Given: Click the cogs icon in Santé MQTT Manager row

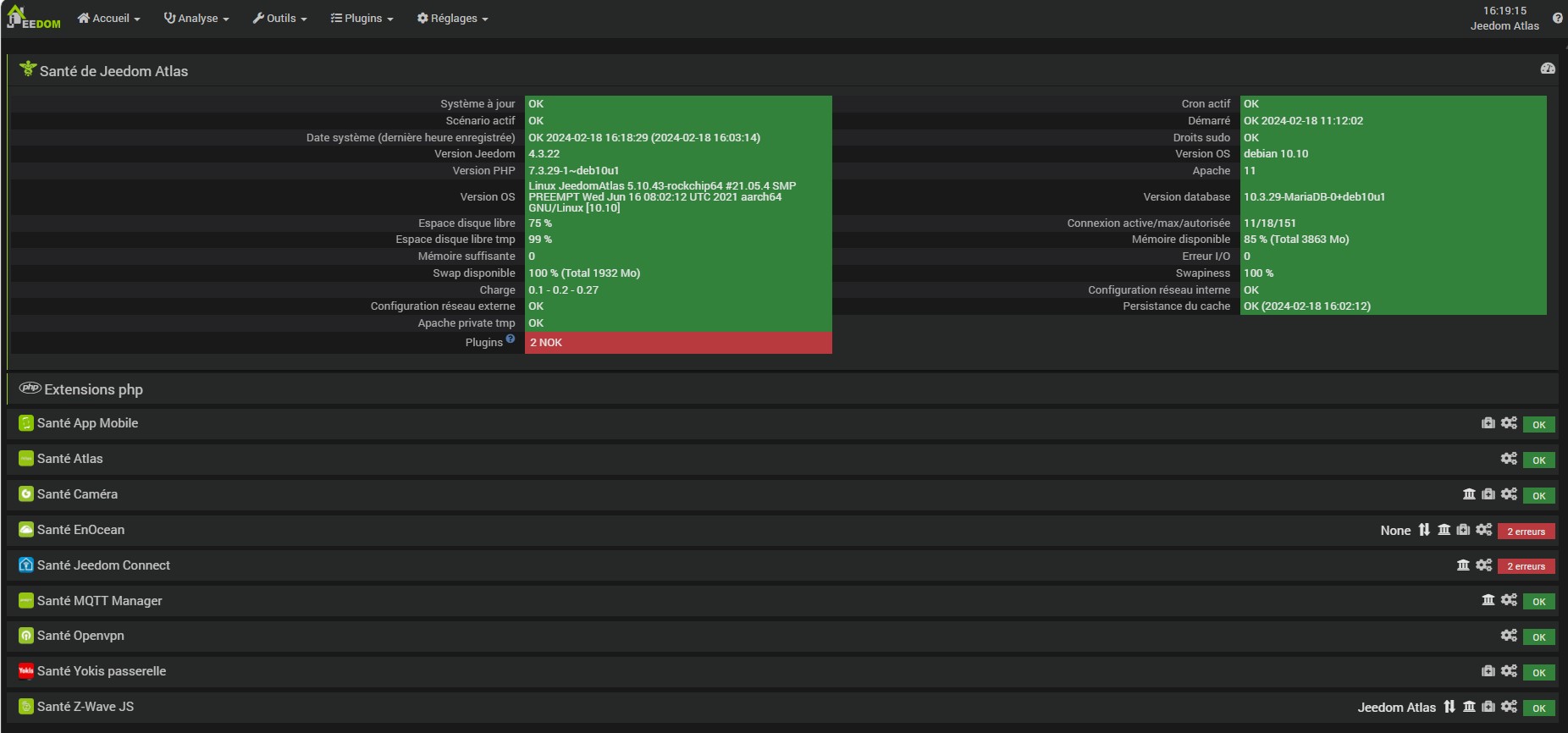Looking at the screenshot, I should pos(1509,600).
